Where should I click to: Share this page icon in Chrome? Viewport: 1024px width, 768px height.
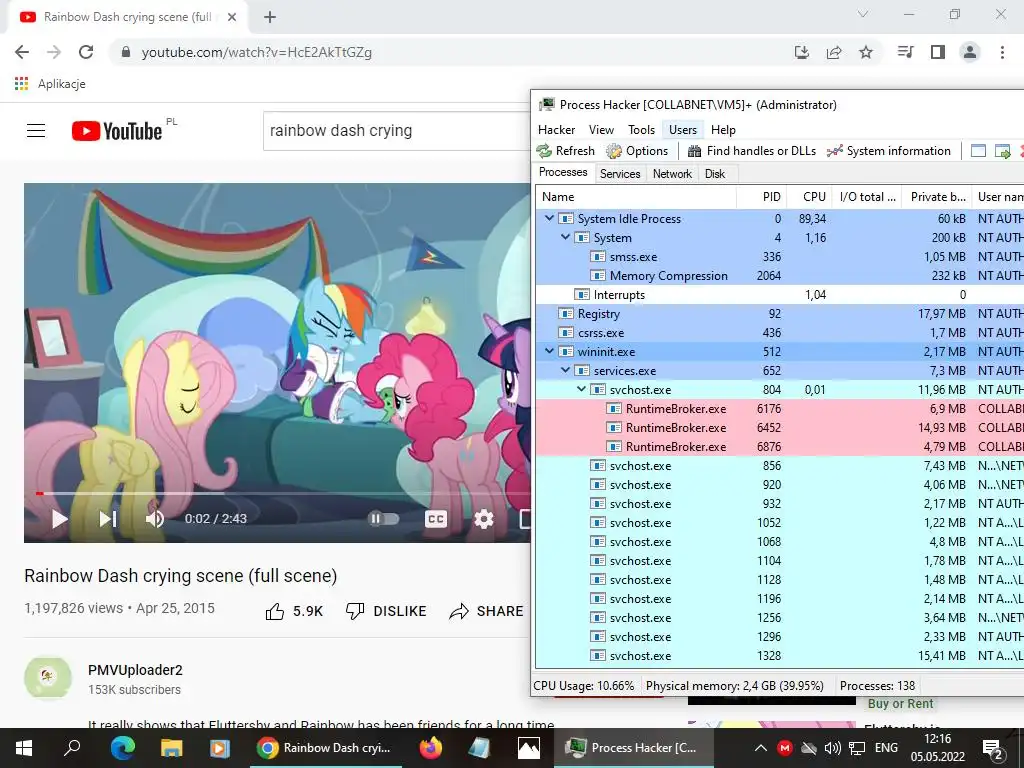[x=834, y=52]
